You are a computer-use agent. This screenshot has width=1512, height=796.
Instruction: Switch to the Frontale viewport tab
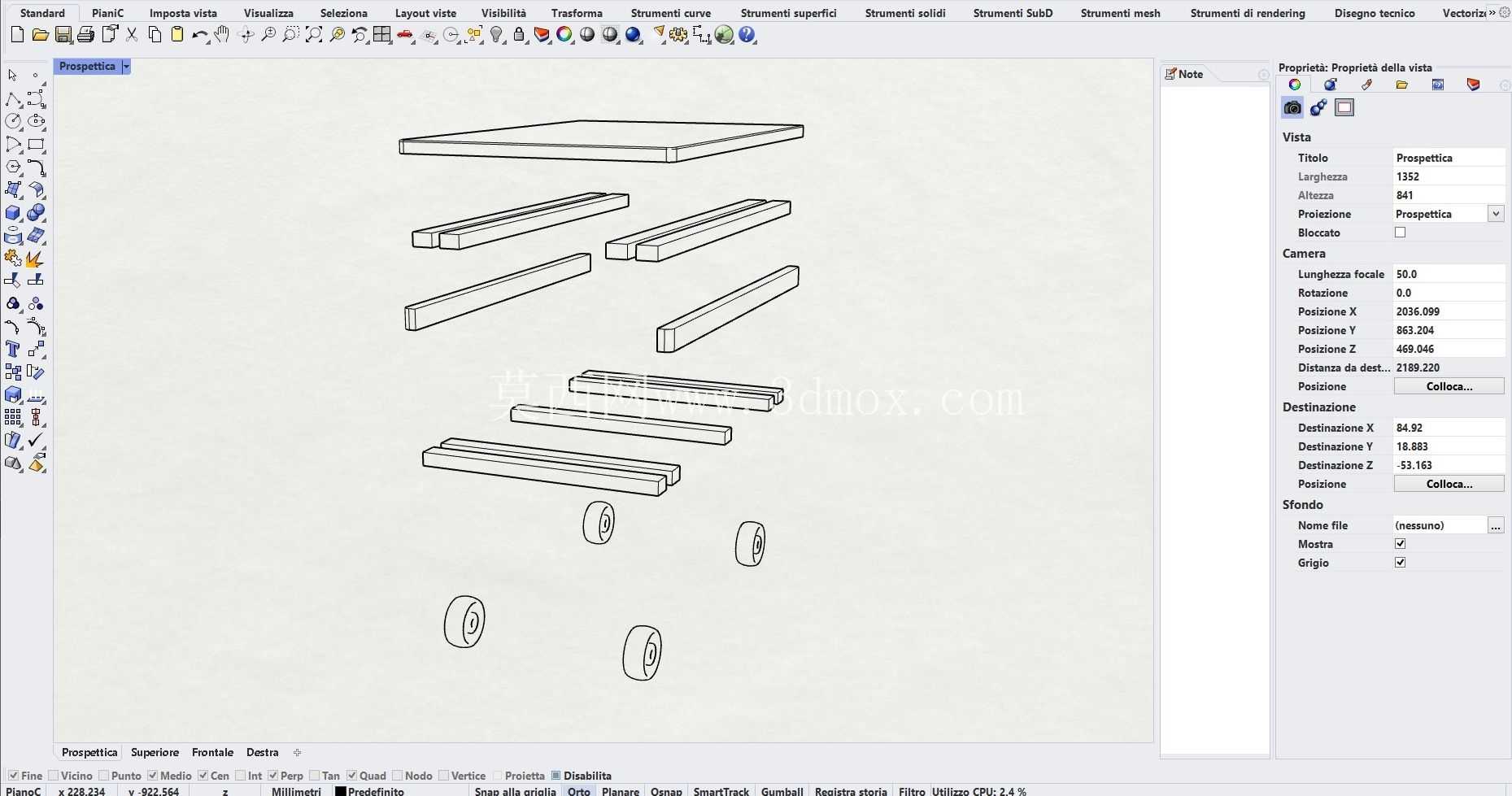tap(212, 753)
